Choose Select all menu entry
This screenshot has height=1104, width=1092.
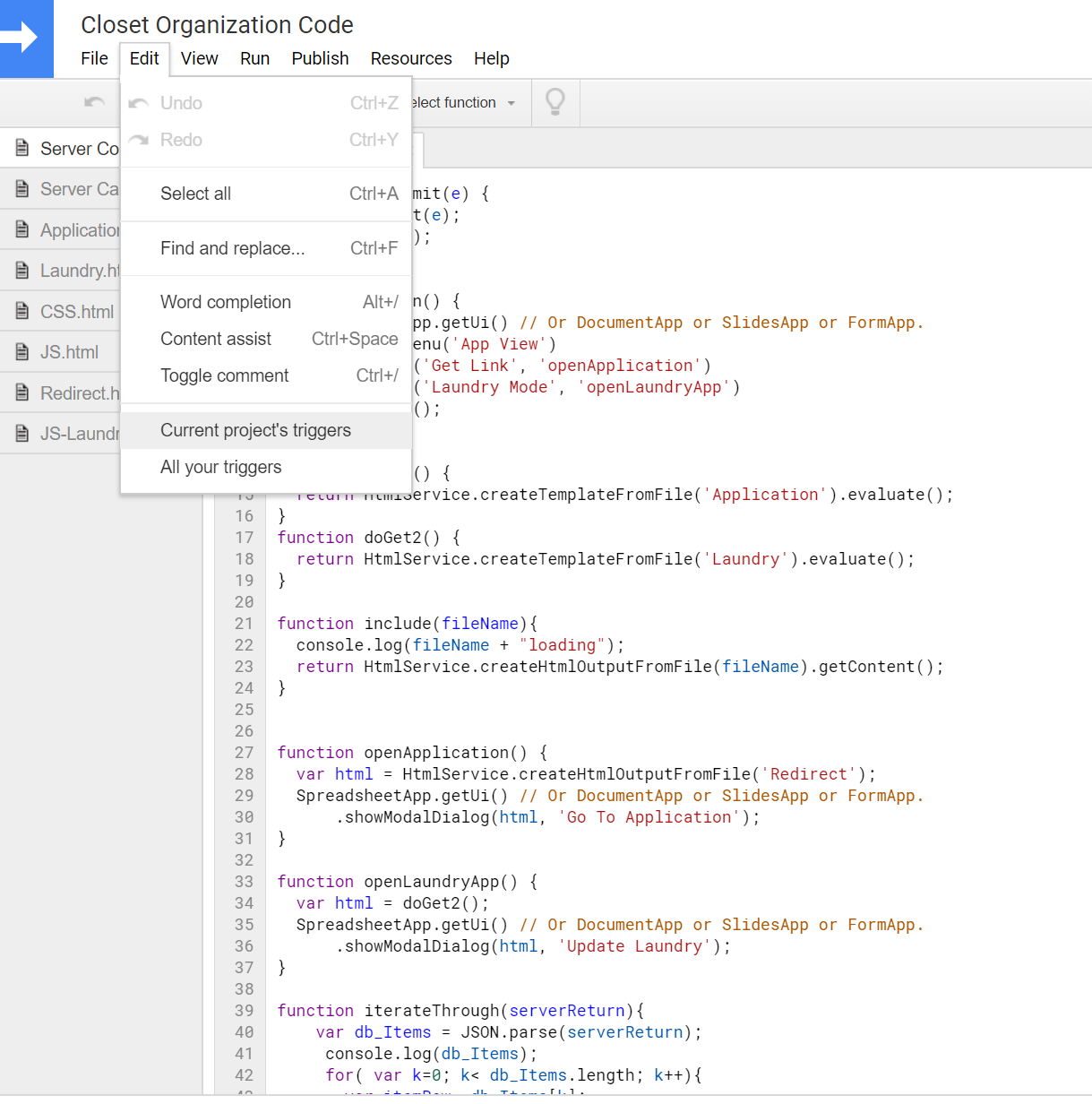(266, 194)
